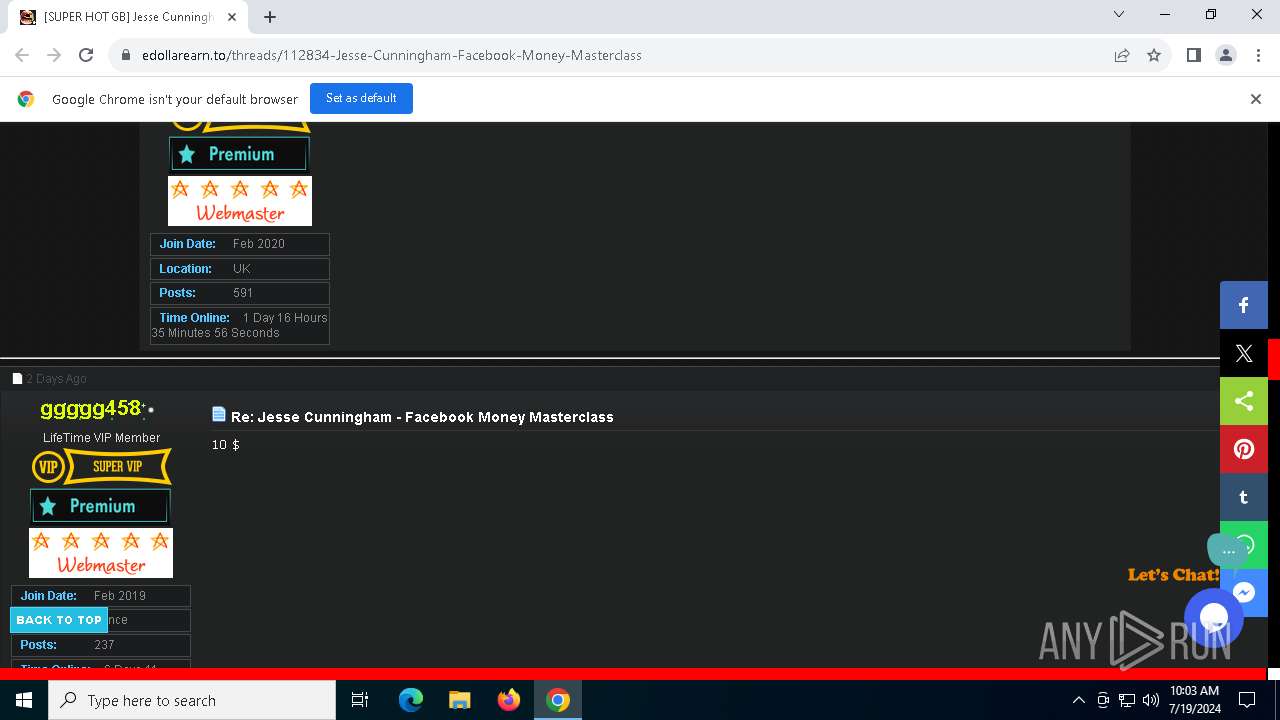Dismiss the default browser notification bar

(x=1256, y=99)
